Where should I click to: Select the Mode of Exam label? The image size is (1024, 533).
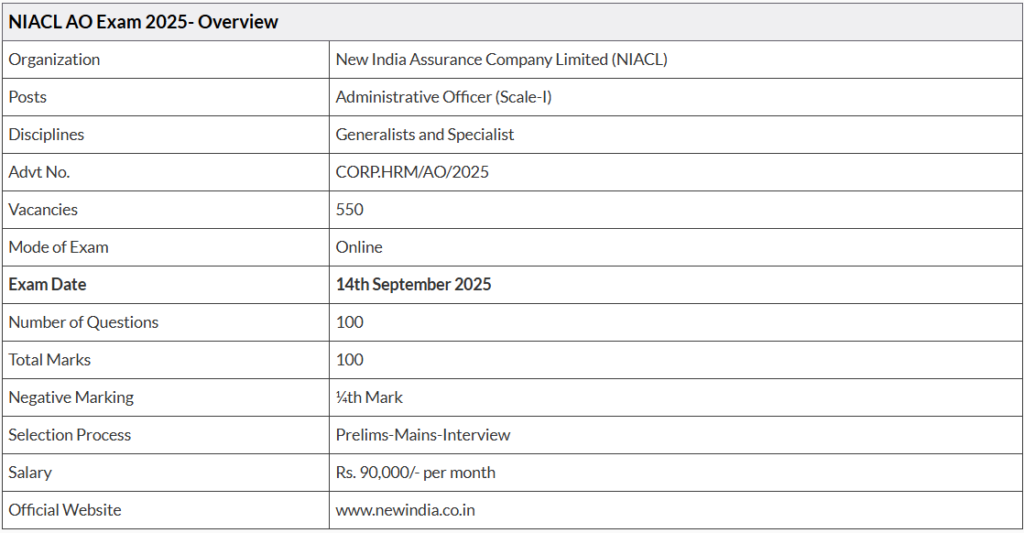[x=58, y=247]
